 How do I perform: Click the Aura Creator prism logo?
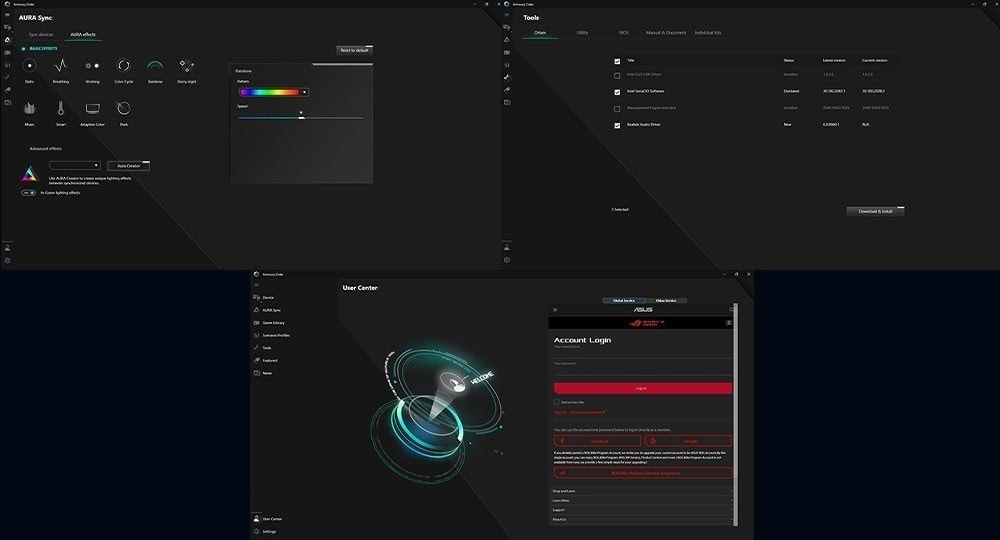pos(29,173)
